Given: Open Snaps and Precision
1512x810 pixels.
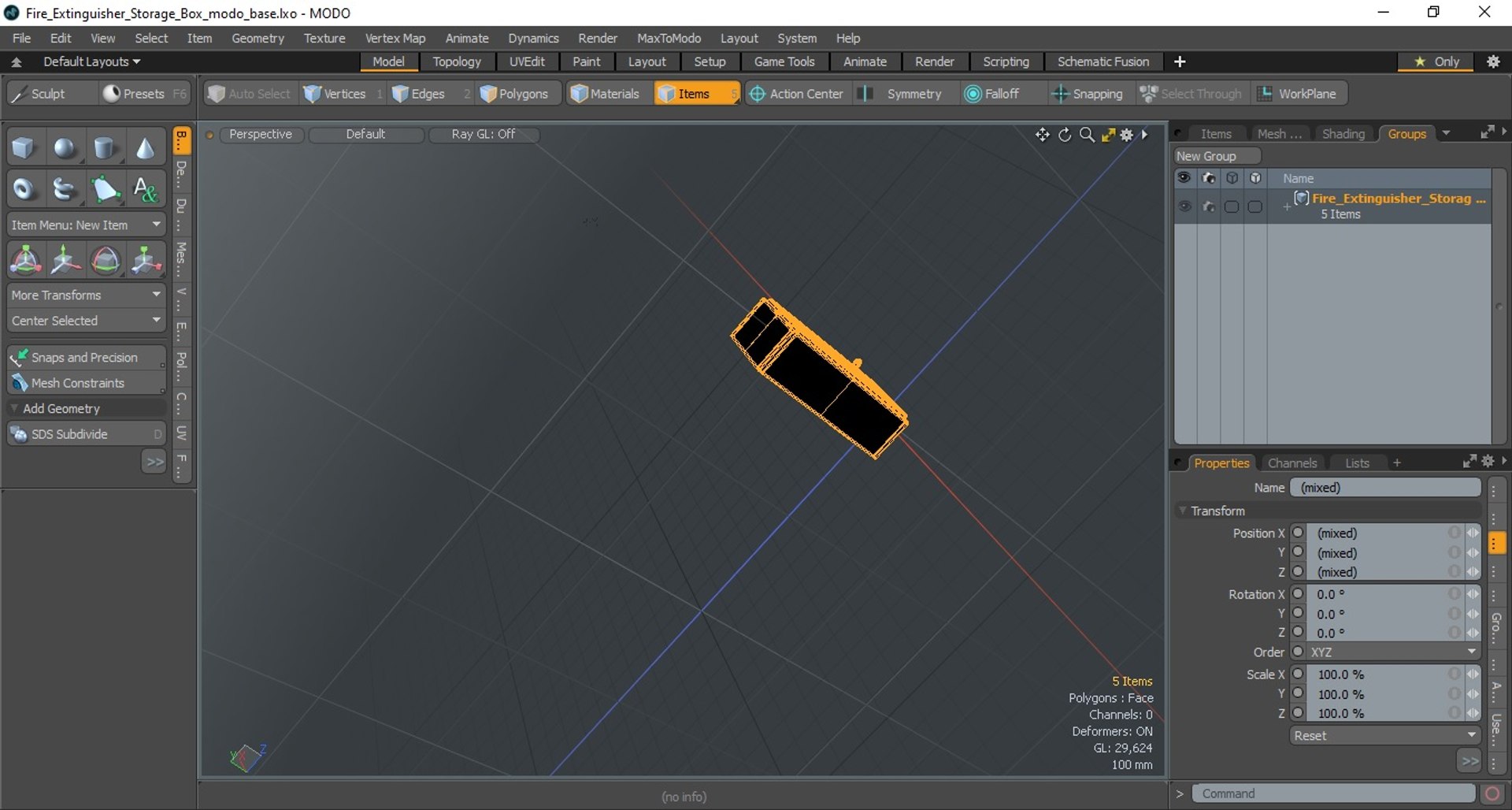Looking at the screenshot, I should pyautogui.click(x=87, y=357).
